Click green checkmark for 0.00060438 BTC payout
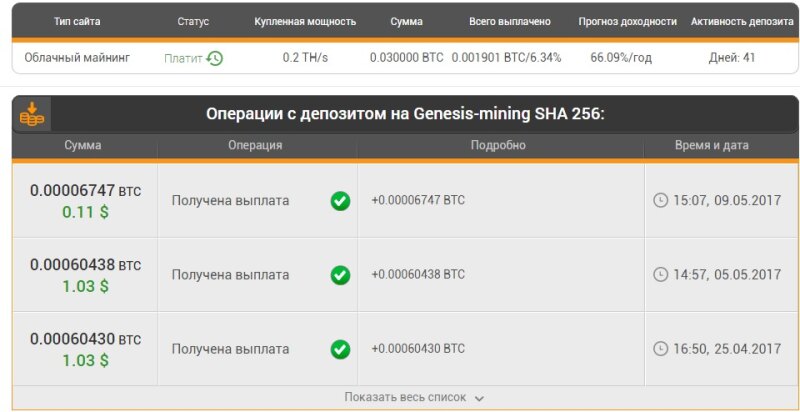The image size is (800, 412). point(340,274)
